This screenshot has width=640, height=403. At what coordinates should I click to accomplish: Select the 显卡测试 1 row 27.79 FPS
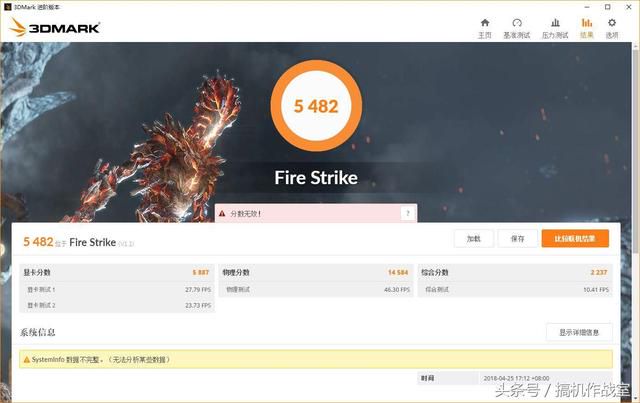point(116,289)
